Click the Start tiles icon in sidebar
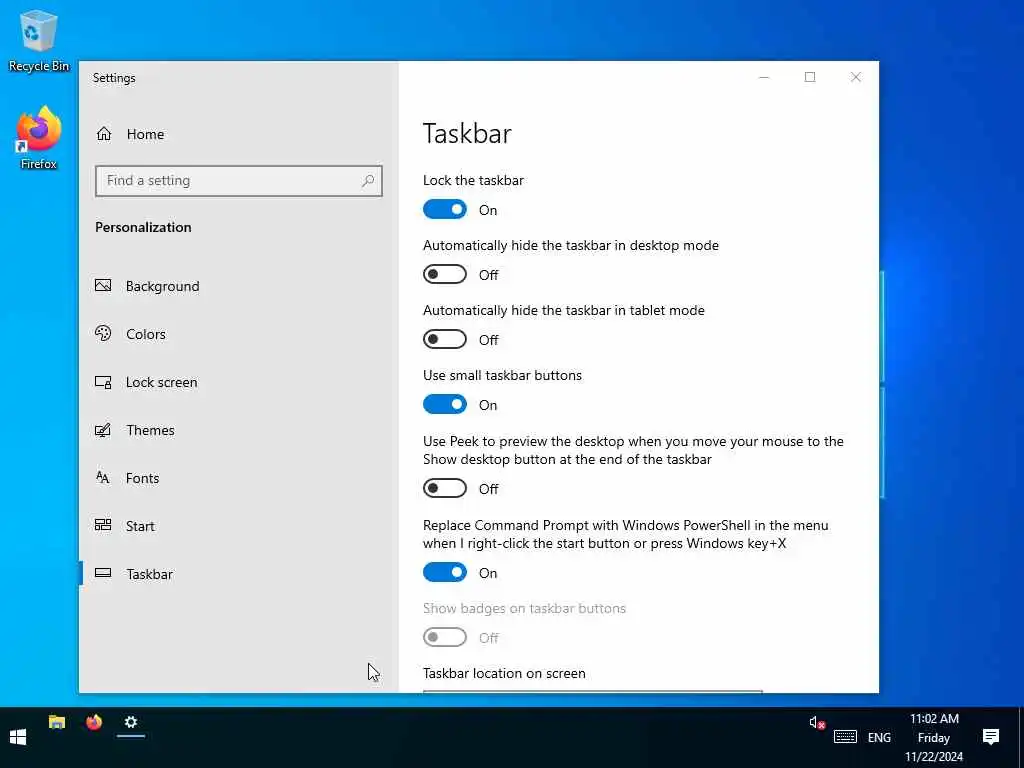 point(103,525)
